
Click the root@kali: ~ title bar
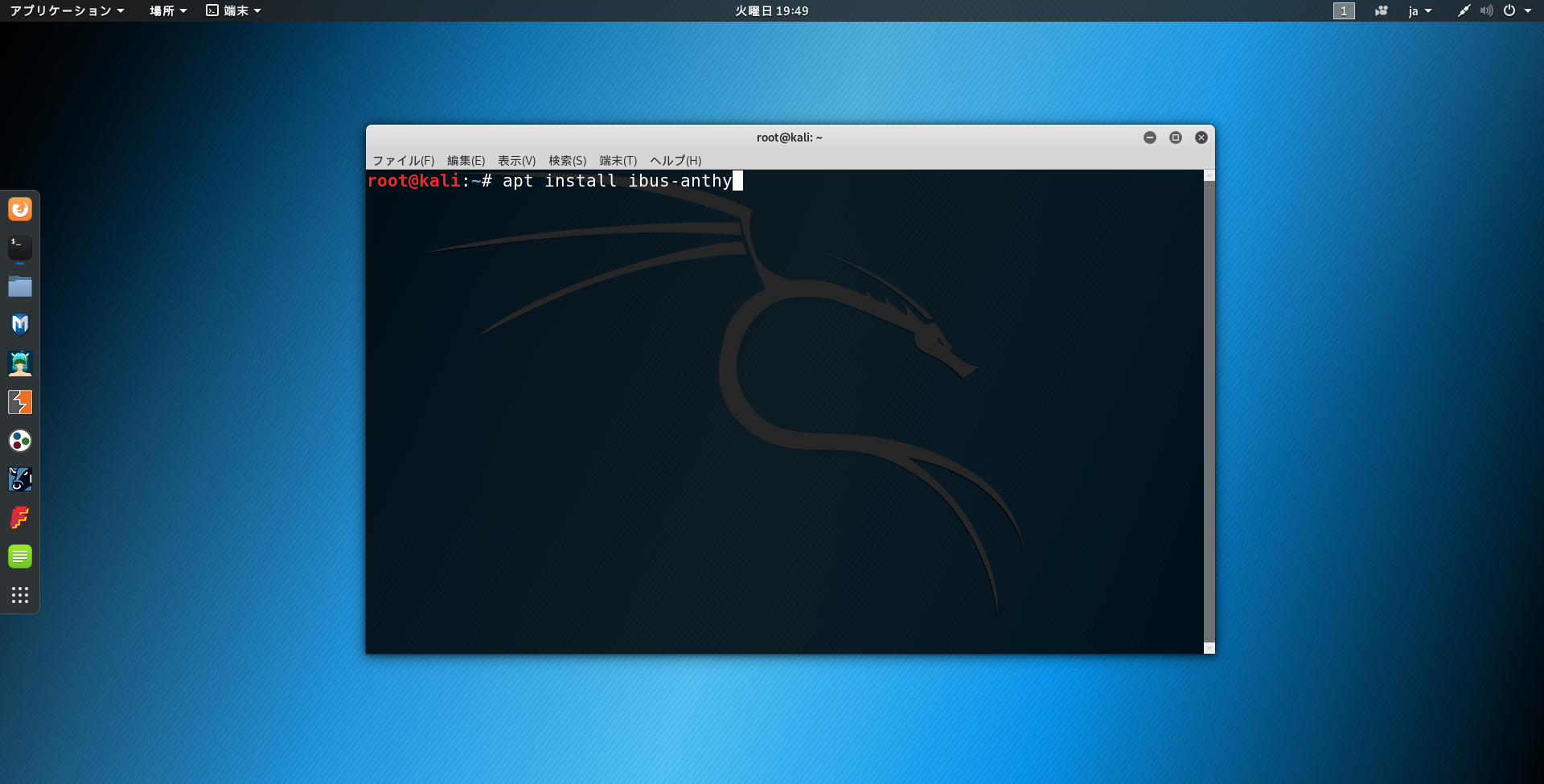point(790,138)
